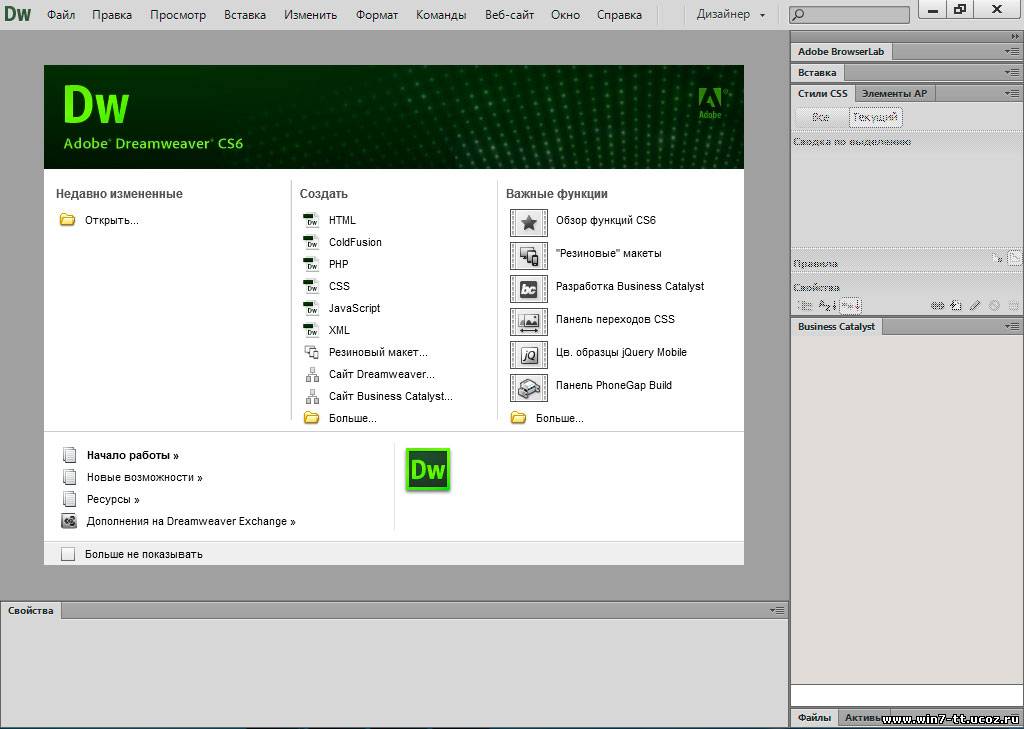Toggle show only set properties view
The width and height of the screenshot is (1024, 729).
851,305
